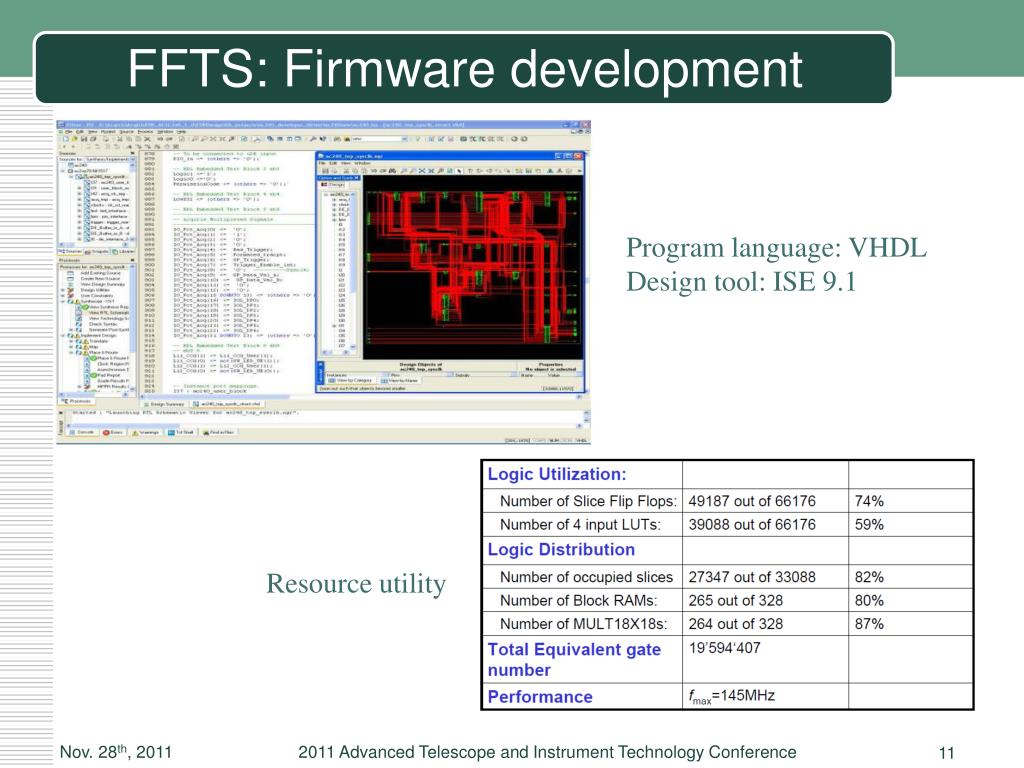Click the Open file toolbar icon

[74, 139]
